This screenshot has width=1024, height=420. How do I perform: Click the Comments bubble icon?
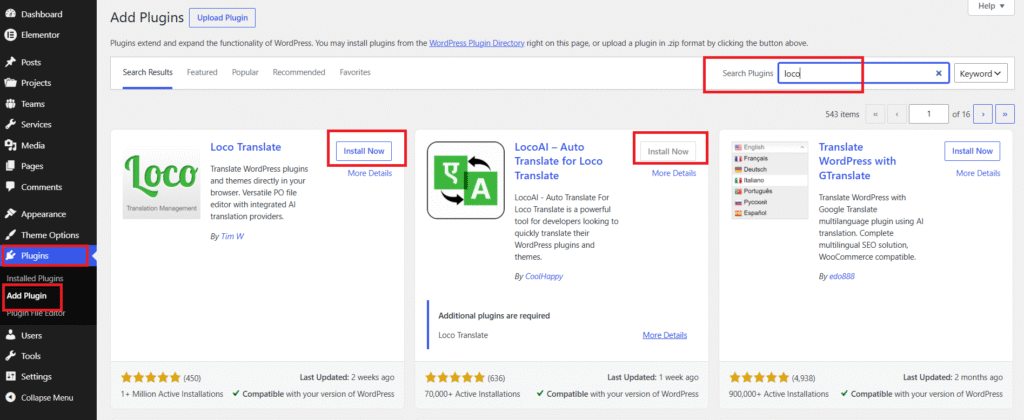(x=10, y=187)
